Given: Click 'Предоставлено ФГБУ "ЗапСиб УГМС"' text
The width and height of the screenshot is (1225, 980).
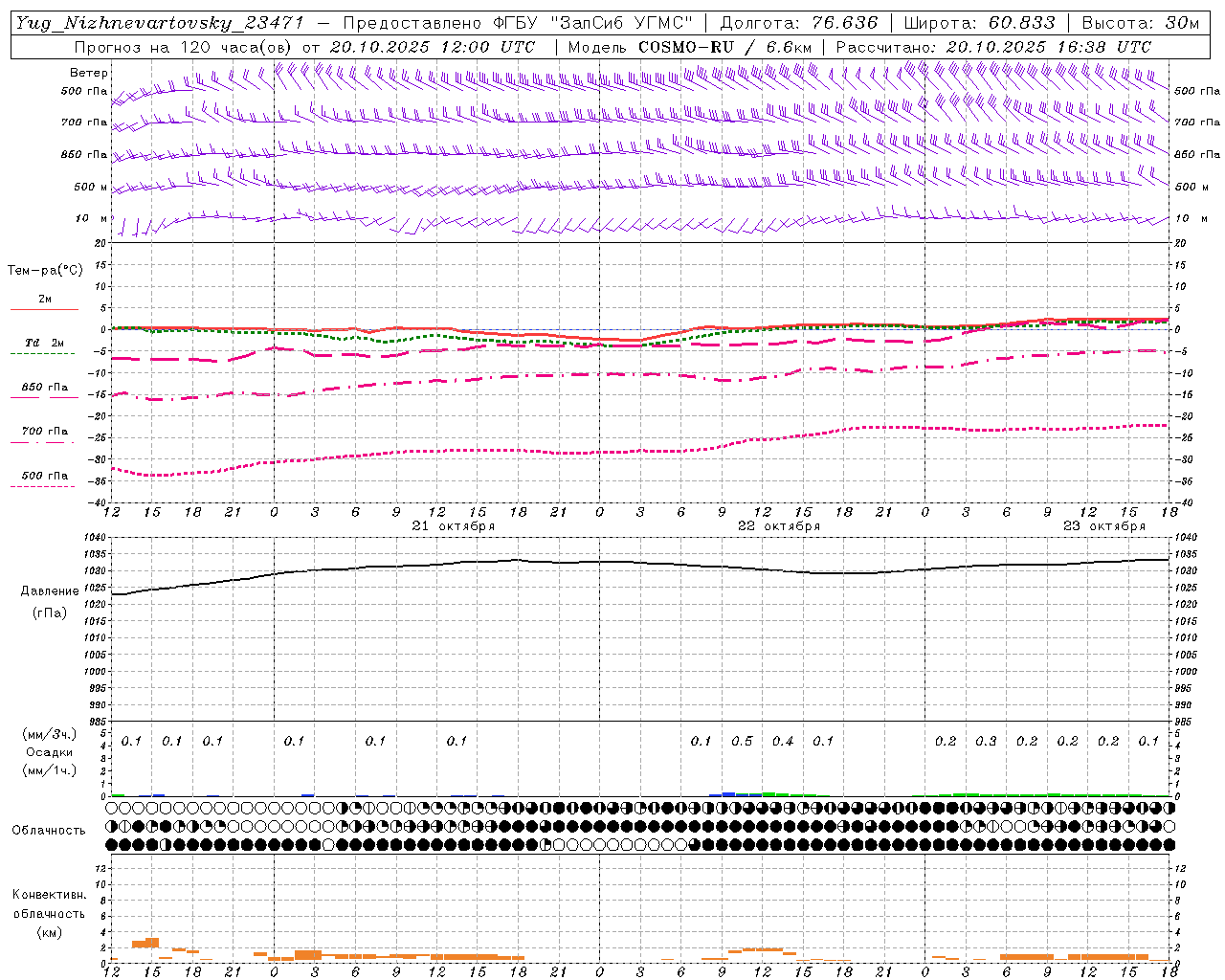Looking at the screenshot, I should (518, 23).
